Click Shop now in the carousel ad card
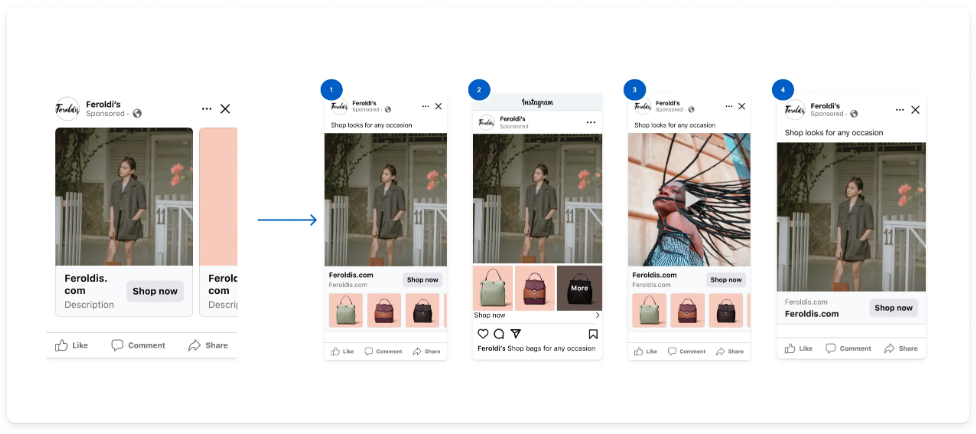This screenshot has width=976, height=434. 155,291
